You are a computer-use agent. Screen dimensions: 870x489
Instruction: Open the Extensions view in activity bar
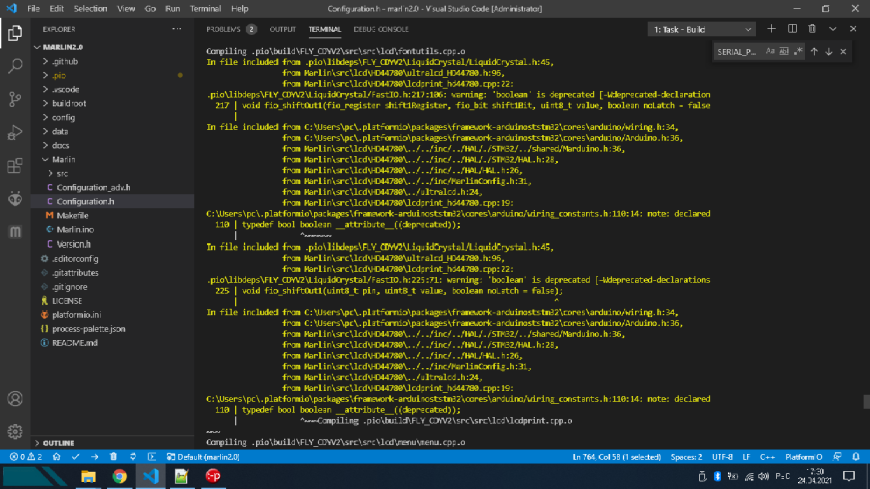tap(15, 165)
